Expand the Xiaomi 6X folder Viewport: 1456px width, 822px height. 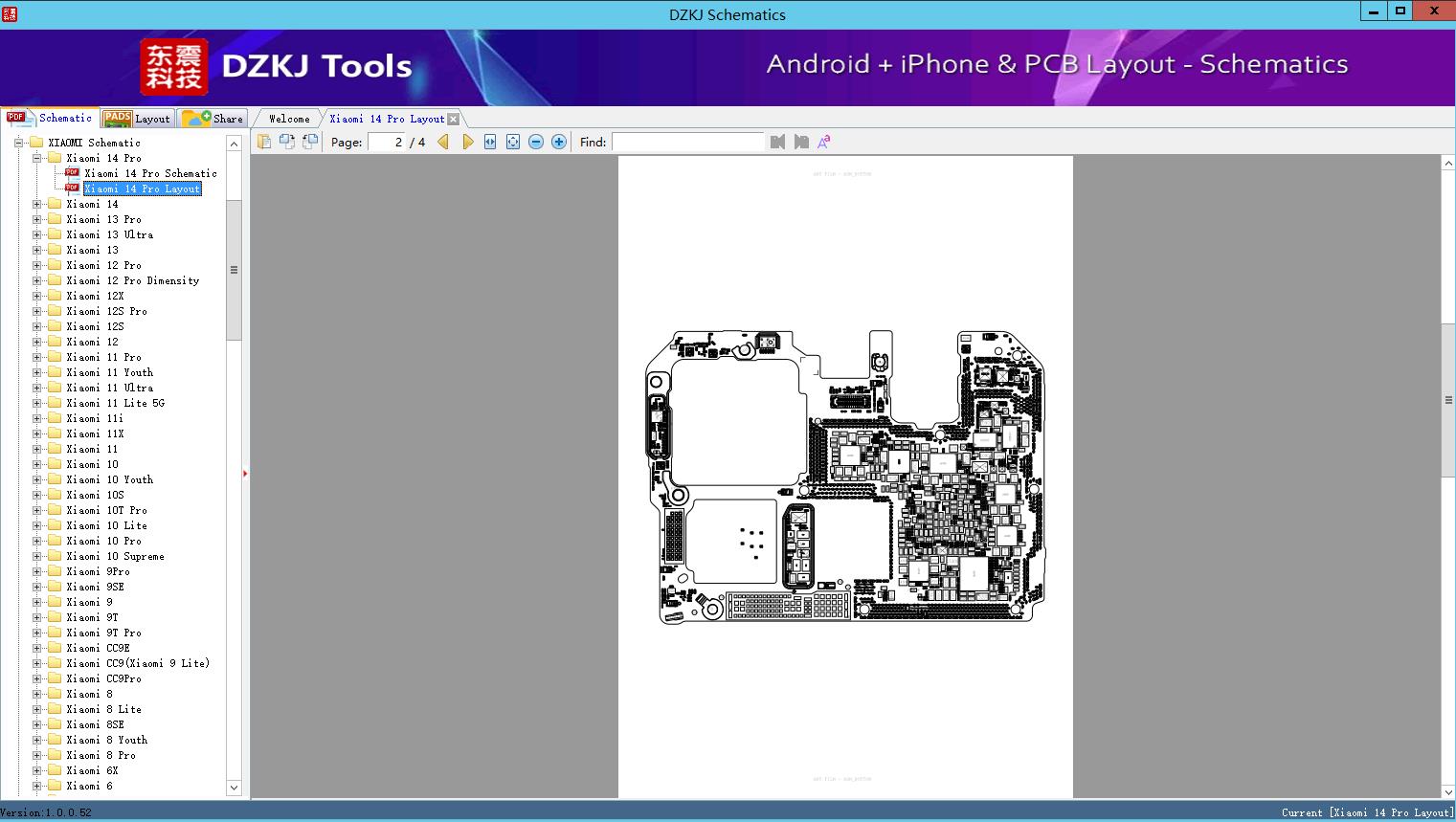coord(36,770)
